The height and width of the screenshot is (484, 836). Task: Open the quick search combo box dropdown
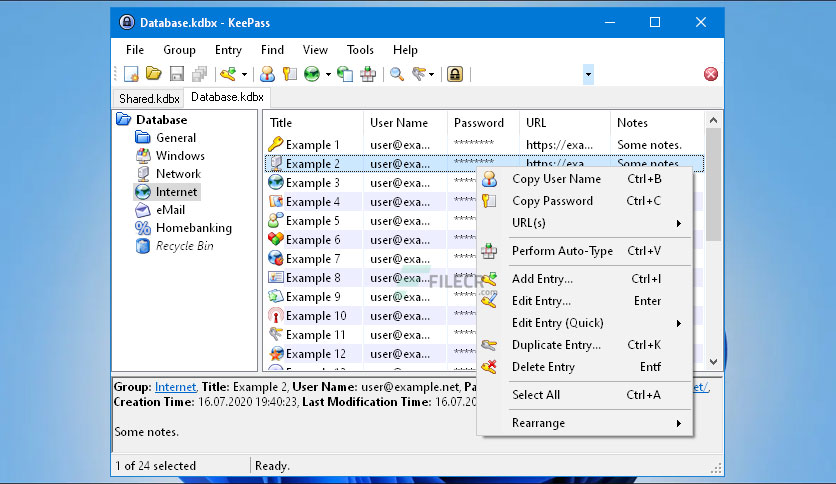click(x=588, y=74)
